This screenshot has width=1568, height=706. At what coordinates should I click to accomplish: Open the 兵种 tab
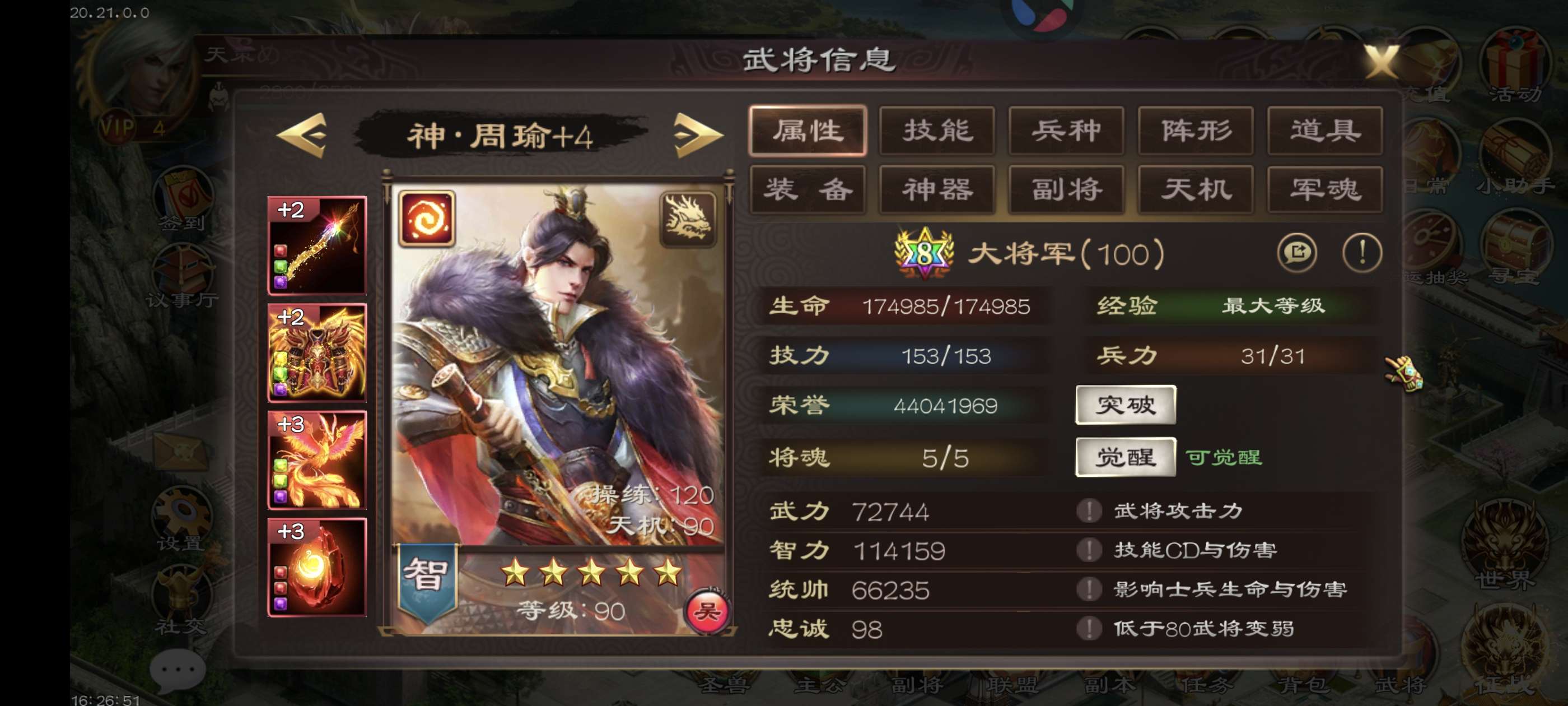pyautogui.click(x=1066, y=131)
